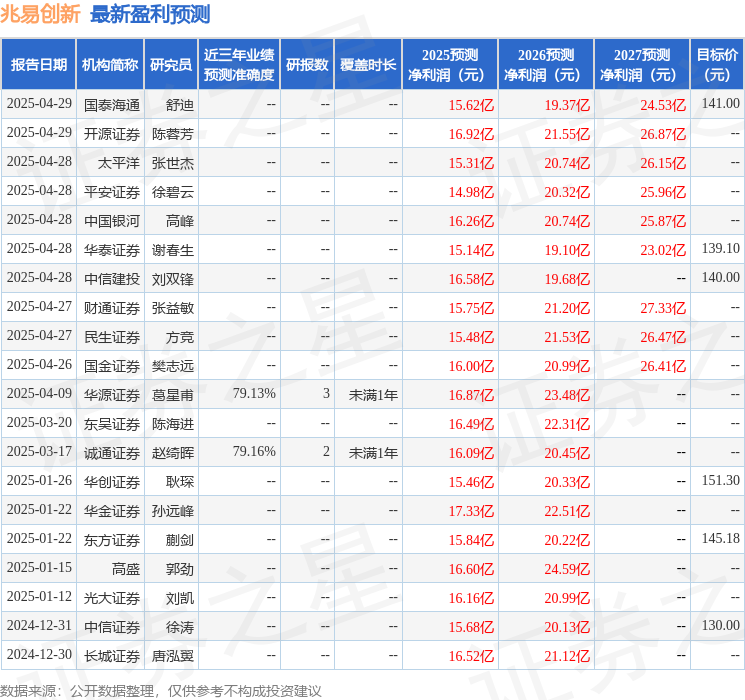Click institution 华金证券
The width and height of the screenshot is (745, 700).
112,511
